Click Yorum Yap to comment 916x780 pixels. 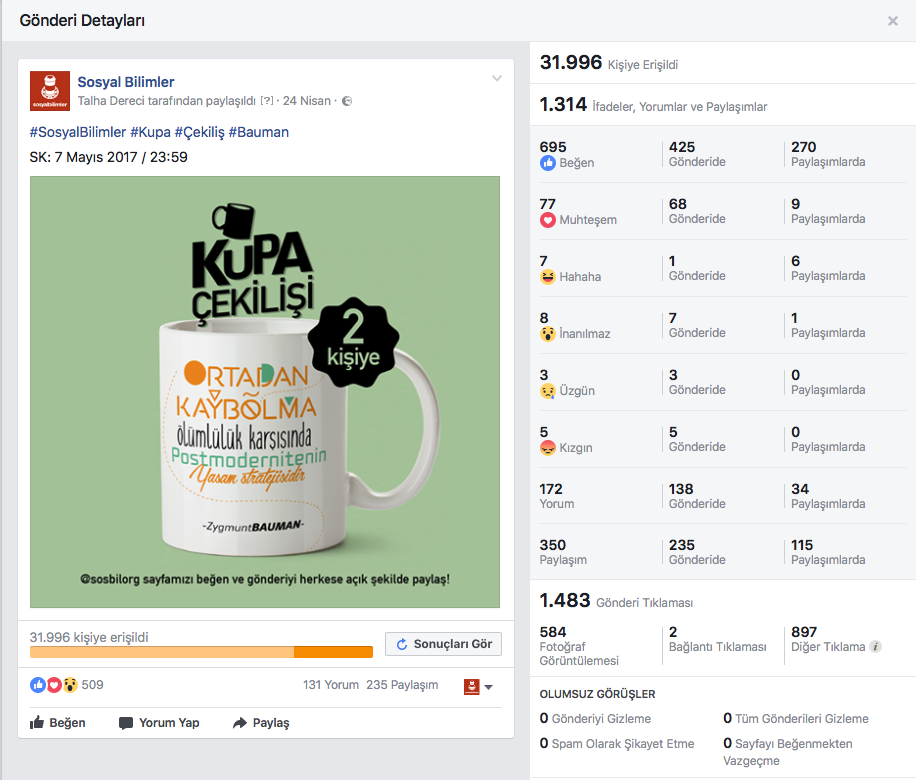[159, 723]
